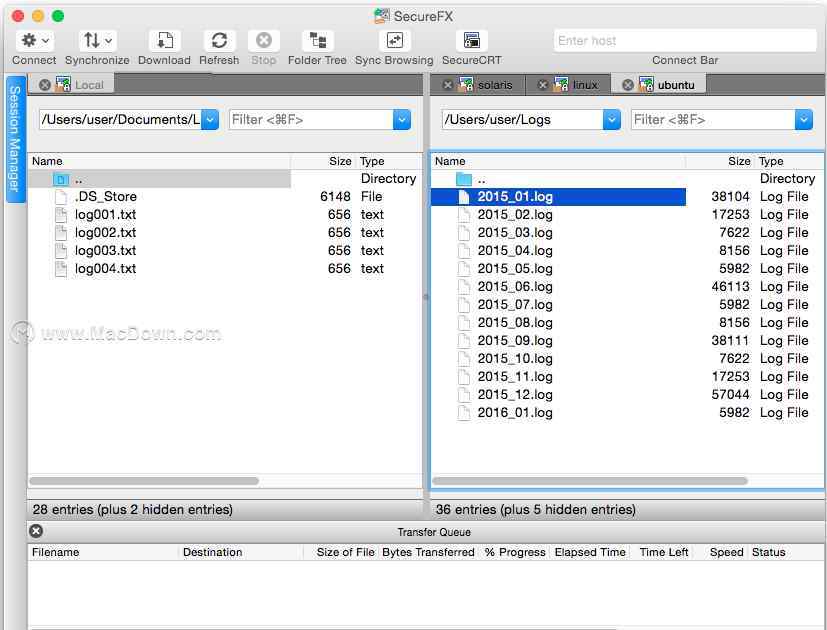This screenshot has height=630, width=827.
Task: Expand the local path dropdown
Action: coord(210,120)
